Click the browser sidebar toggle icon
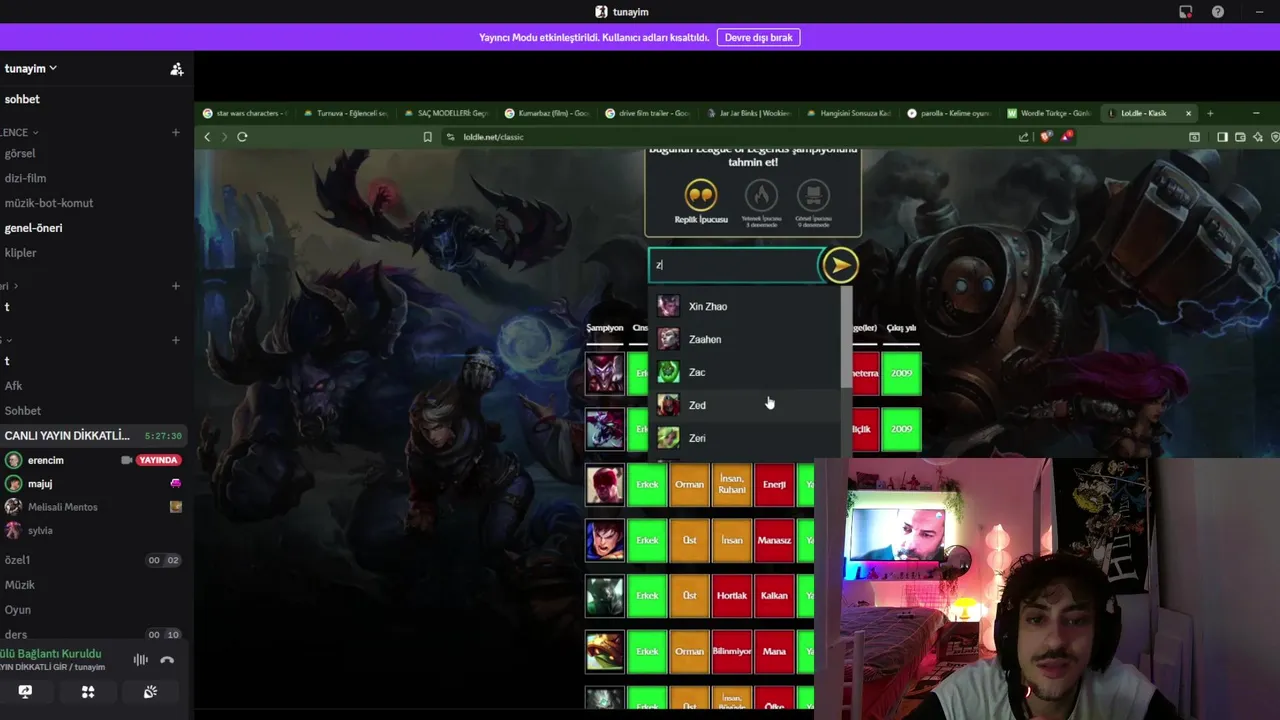This screenshot has height=720, width=1280. (1222, 137)
